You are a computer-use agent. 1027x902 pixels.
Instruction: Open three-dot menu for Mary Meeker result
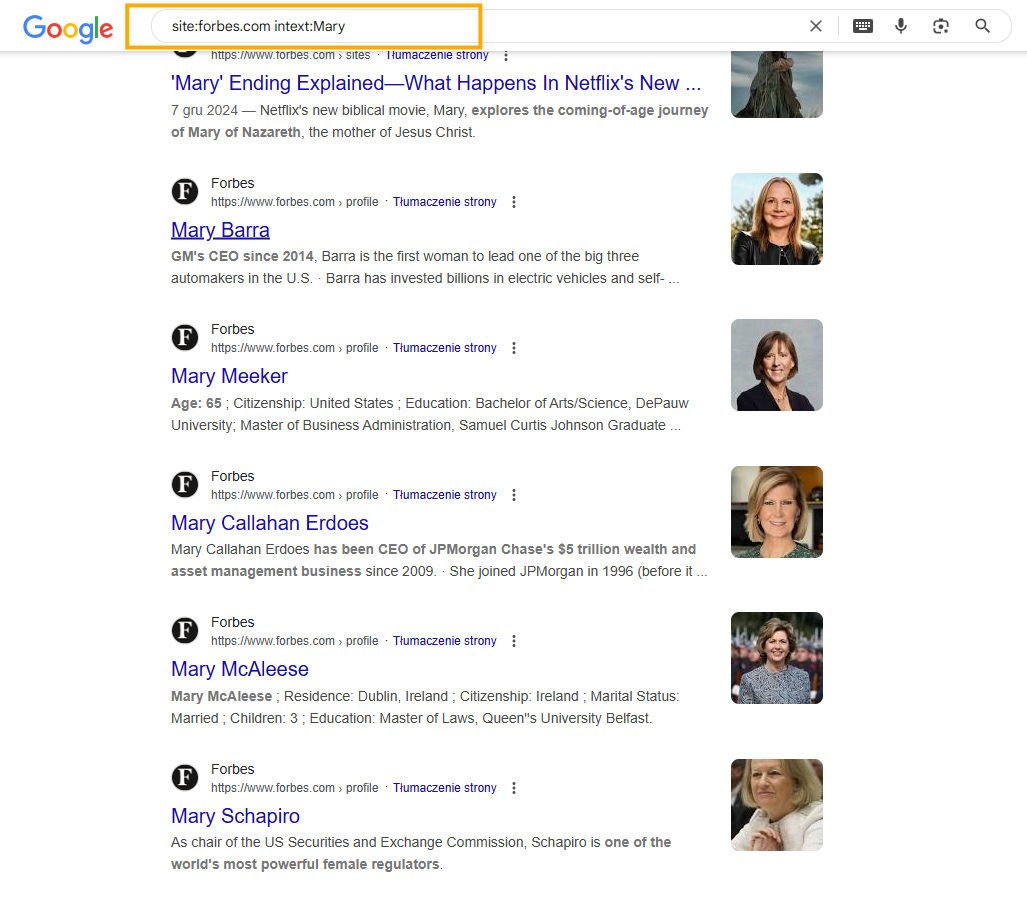pyautogui.click(x=514, y=348)
